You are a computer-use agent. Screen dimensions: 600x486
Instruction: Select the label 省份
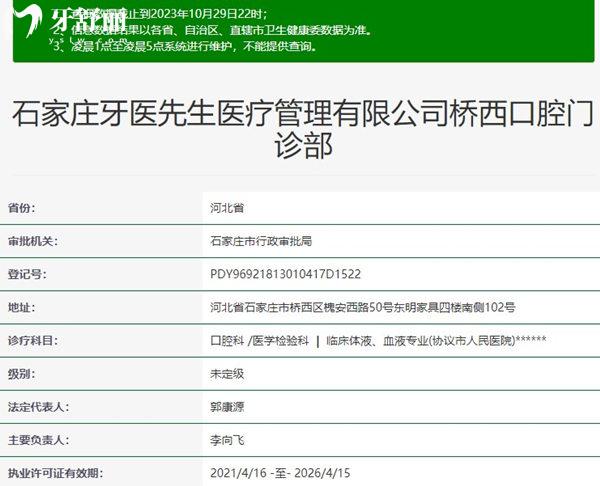21,208
